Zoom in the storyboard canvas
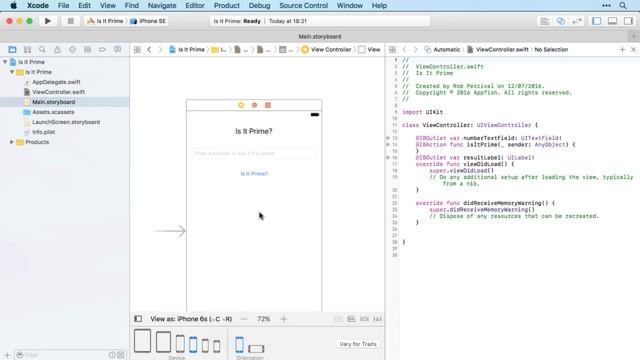 283,319
